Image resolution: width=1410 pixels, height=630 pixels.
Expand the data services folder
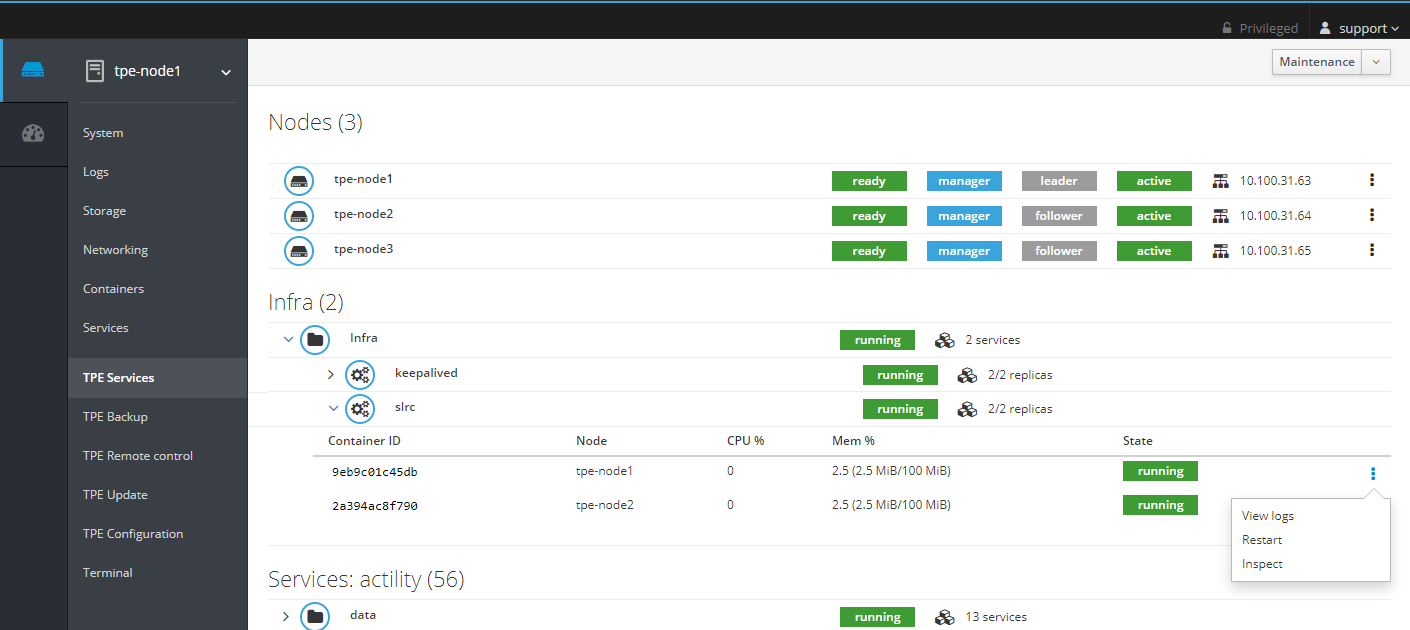[286, 616]
